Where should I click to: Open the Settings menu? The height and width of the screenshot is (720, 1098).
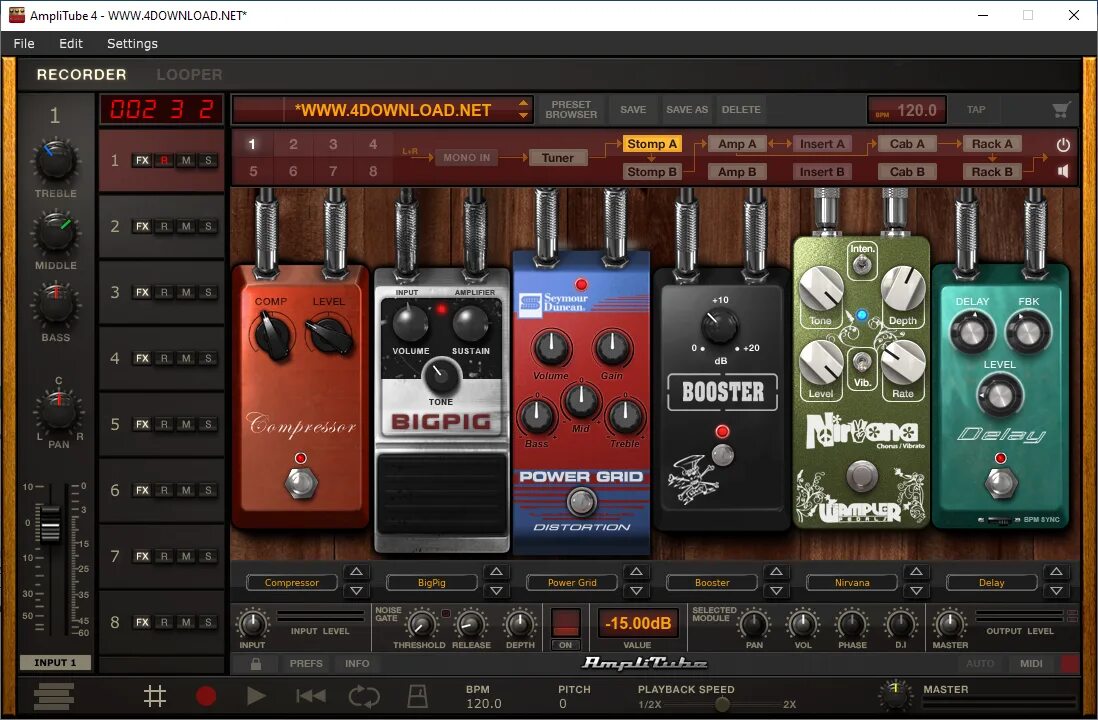pyautogui.click(x=132, y=43)
